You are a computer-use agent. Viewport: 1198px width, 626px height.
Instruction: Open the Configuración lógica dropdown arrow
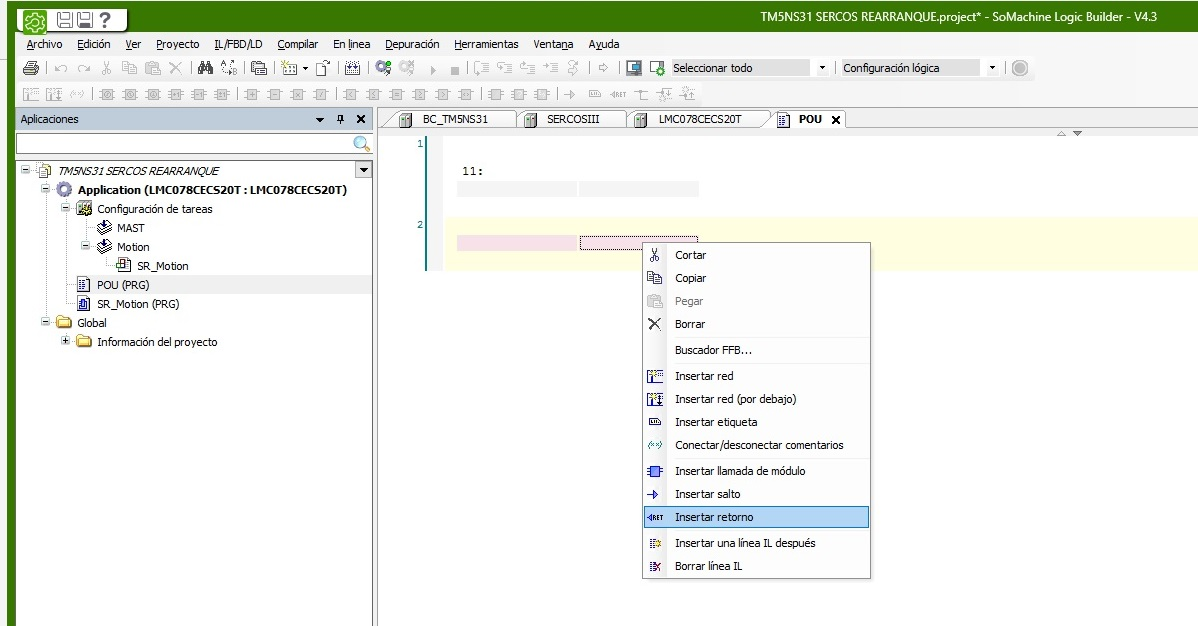[992, 68]
